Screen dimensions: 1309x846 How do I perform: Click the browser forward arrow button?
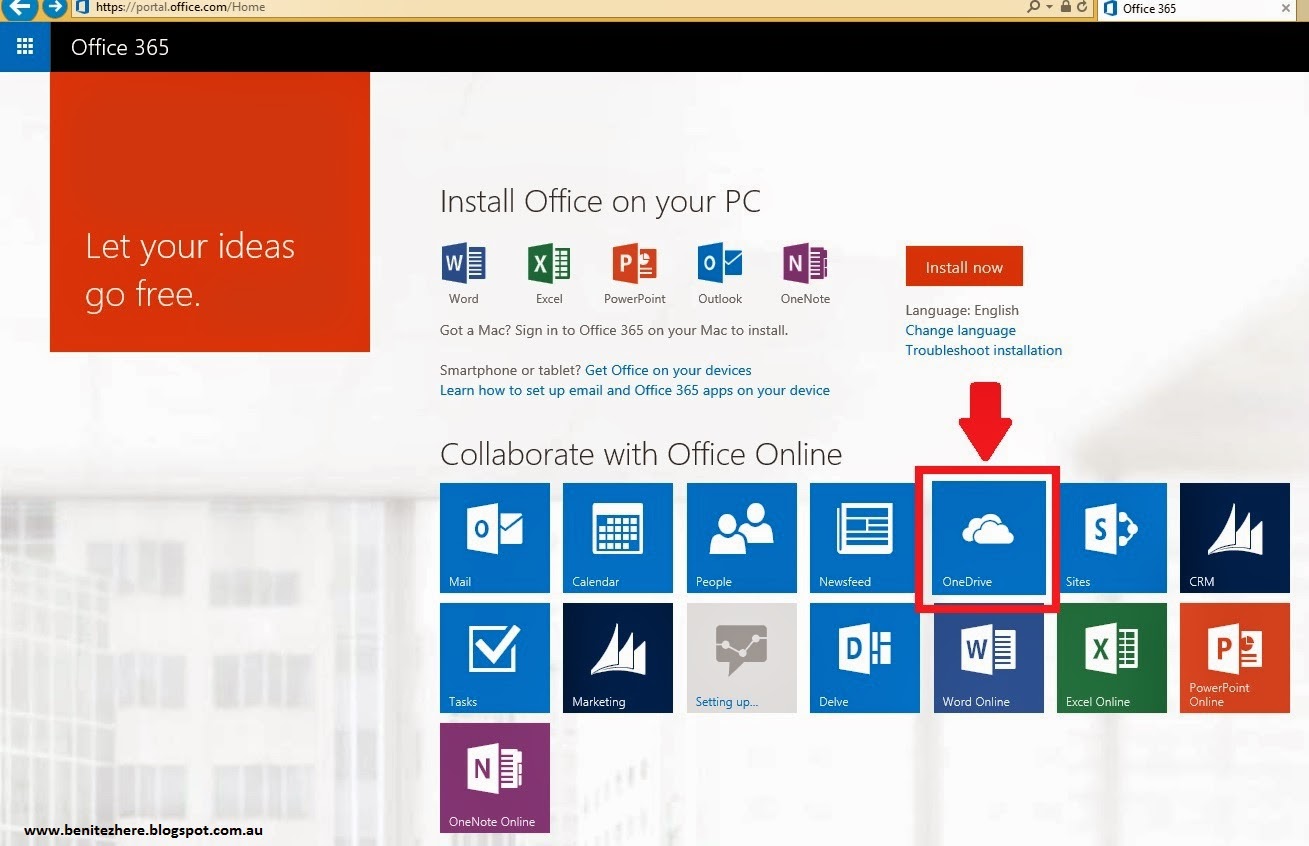point(54,8)
